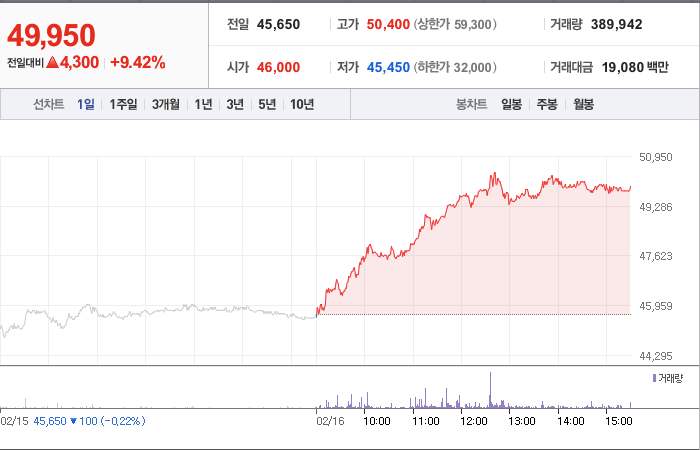Switch to the 1주일 chart range

tap(123, 104)
